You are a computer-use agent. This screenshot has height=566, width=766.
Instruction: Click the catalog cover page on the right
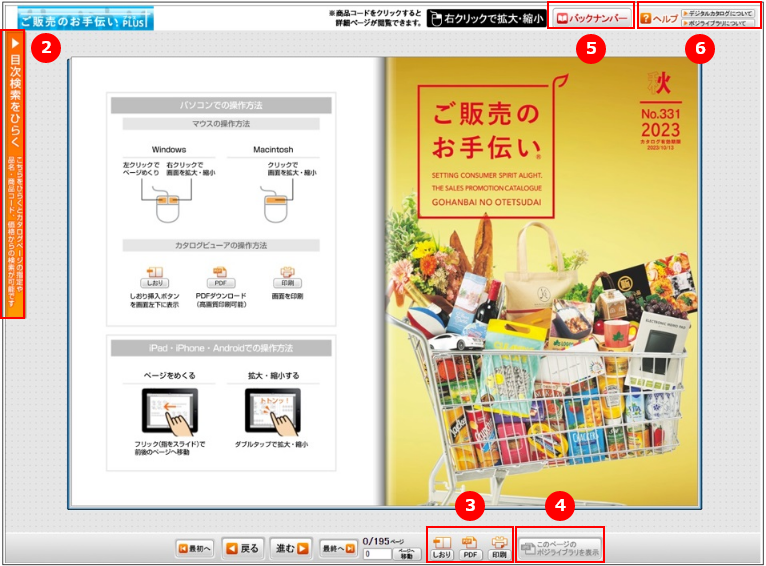[x=542, y=281]
